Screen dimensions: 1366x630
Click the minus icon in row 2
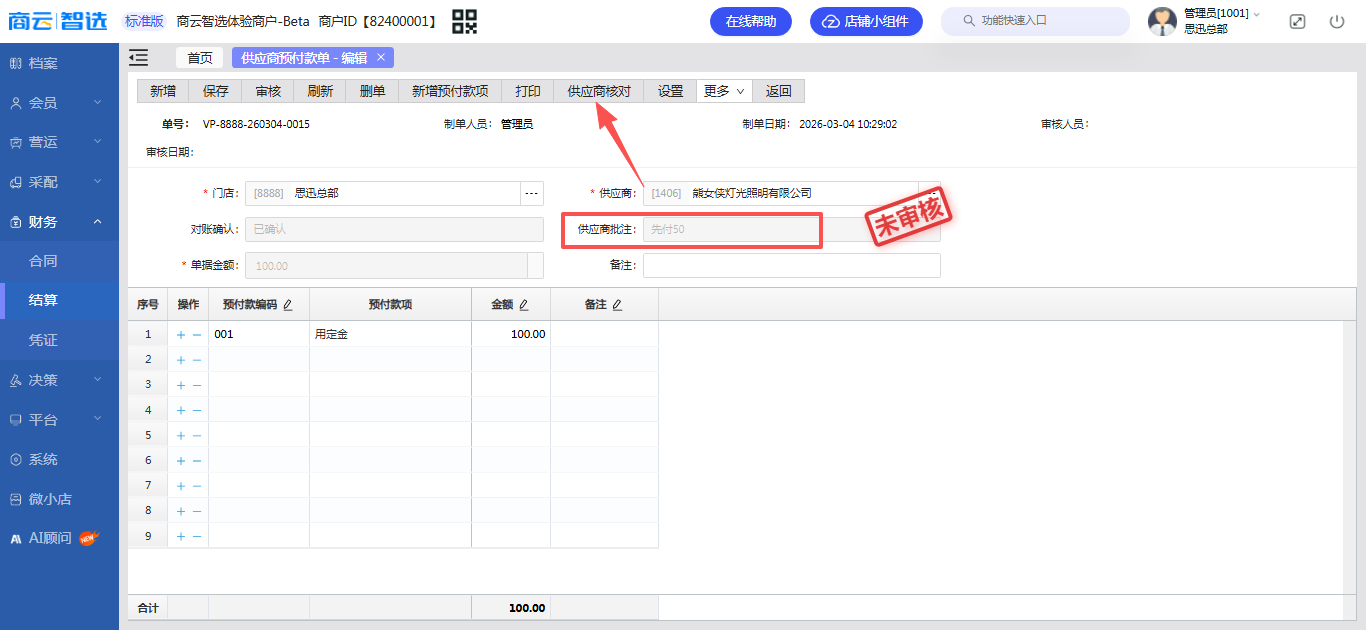tap(197, 360)
